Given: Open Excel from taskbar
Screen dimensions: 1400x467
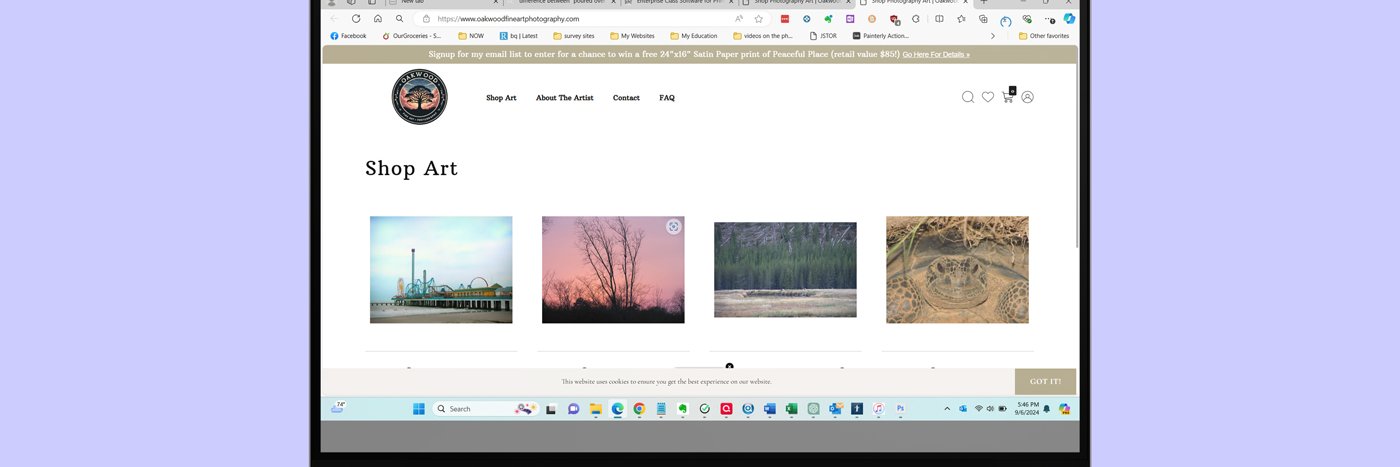Looking at the screenshot, I should point(791,408).
